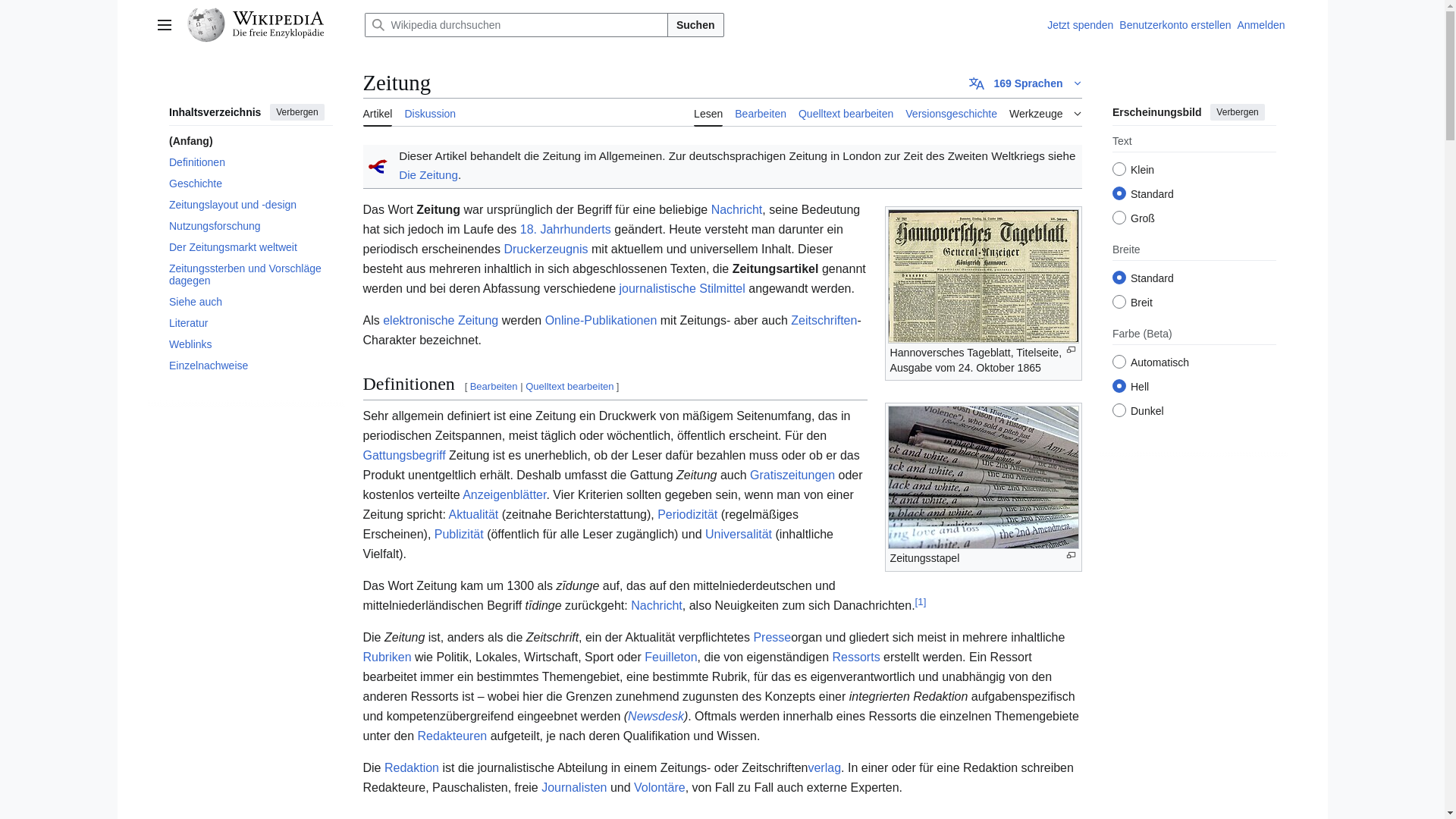Click the magnifier icon in search box

[x=378, y=25]
